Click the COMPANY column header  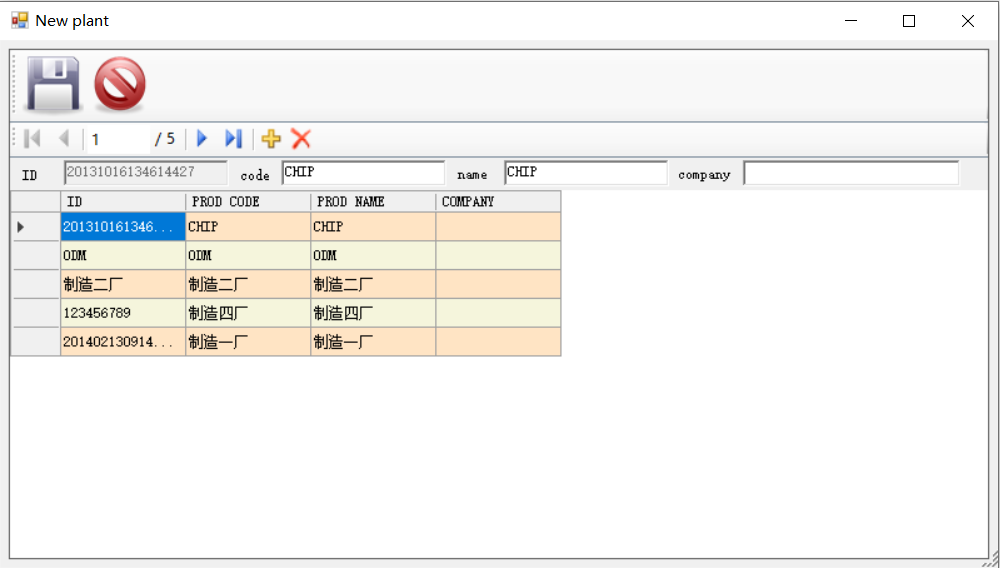point(497,202)
